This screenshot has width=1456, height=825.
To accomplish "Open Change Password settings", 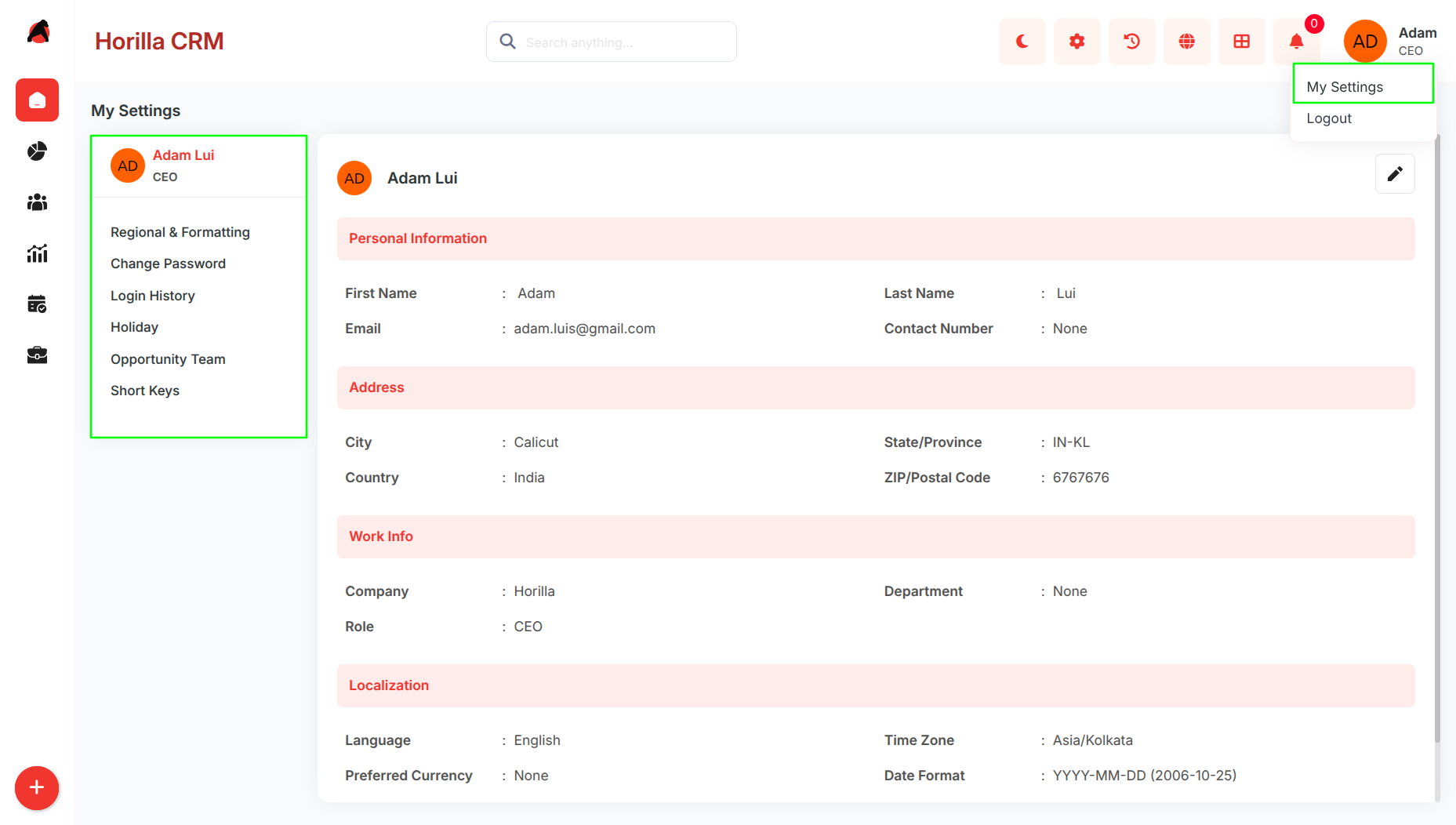I will tap(168, 263).
